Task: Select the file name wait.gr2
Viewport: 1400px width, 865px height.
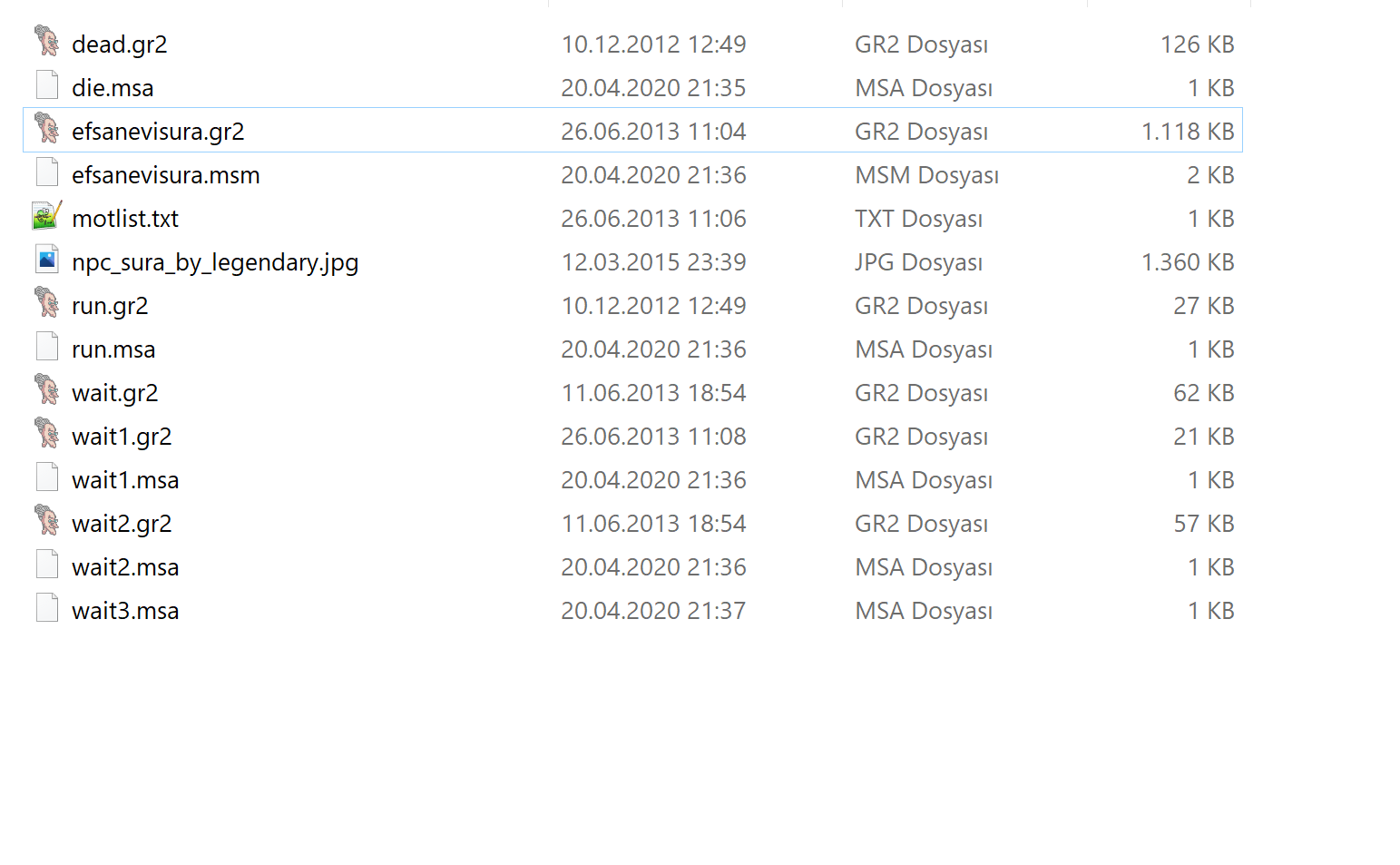Action: (x=115, y=393)
